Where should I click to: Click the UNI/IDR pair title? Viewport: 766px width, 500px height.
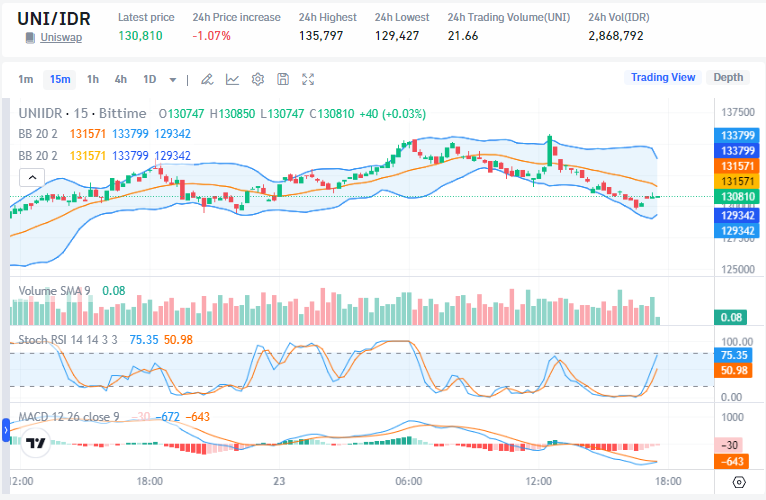[54, 19]
